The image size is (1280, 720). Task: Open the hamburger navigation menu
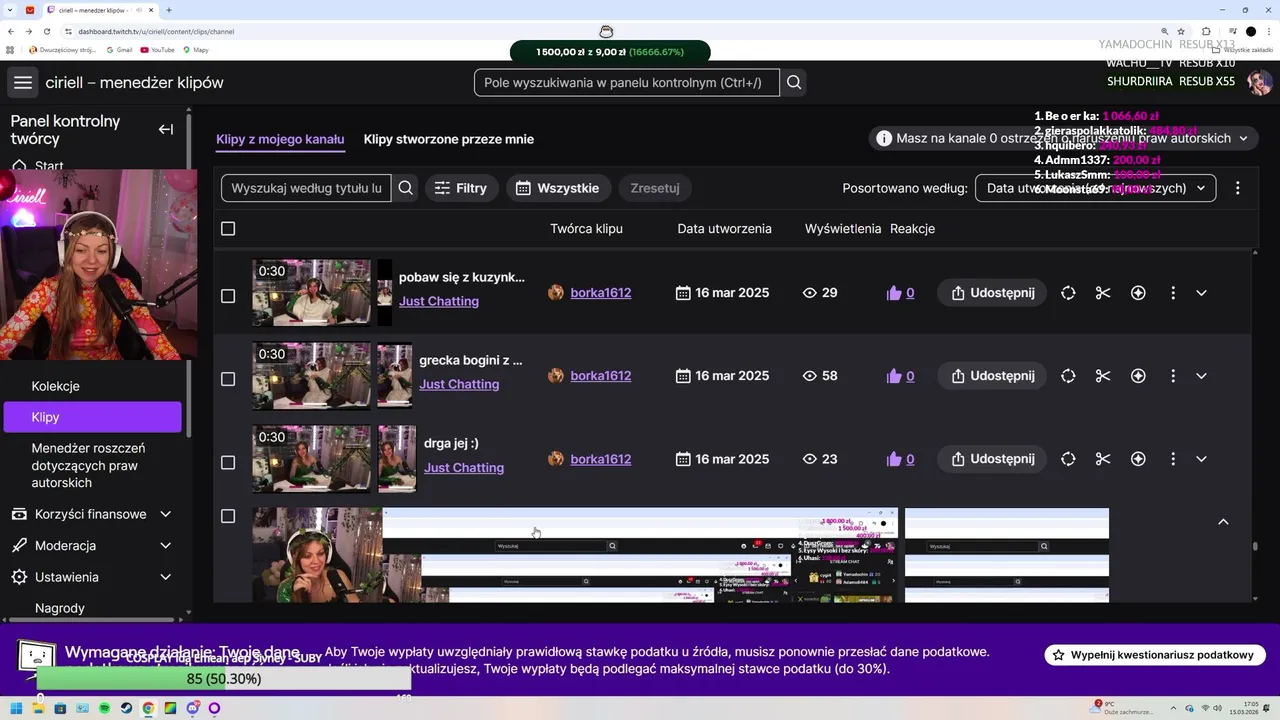(23, 83)
